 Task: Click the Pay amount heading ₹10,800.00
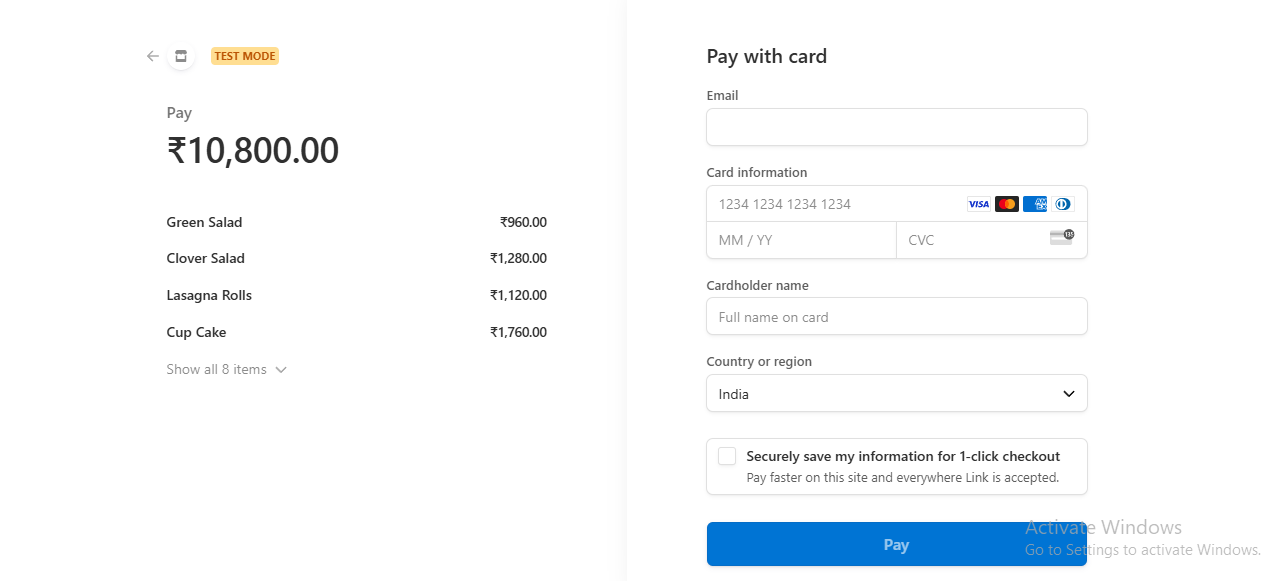point(253,150)
